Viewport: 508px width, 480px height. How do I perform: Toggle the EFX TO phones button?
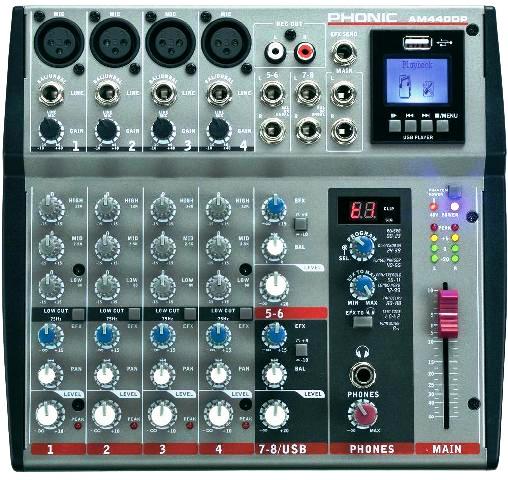point(362,322)
